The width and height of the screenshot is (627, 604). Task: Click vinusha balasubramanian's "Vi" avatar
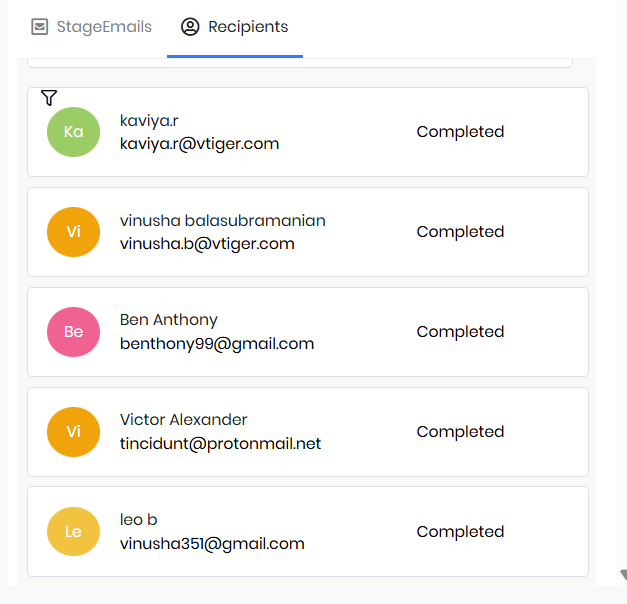click(x=73, y=232)
